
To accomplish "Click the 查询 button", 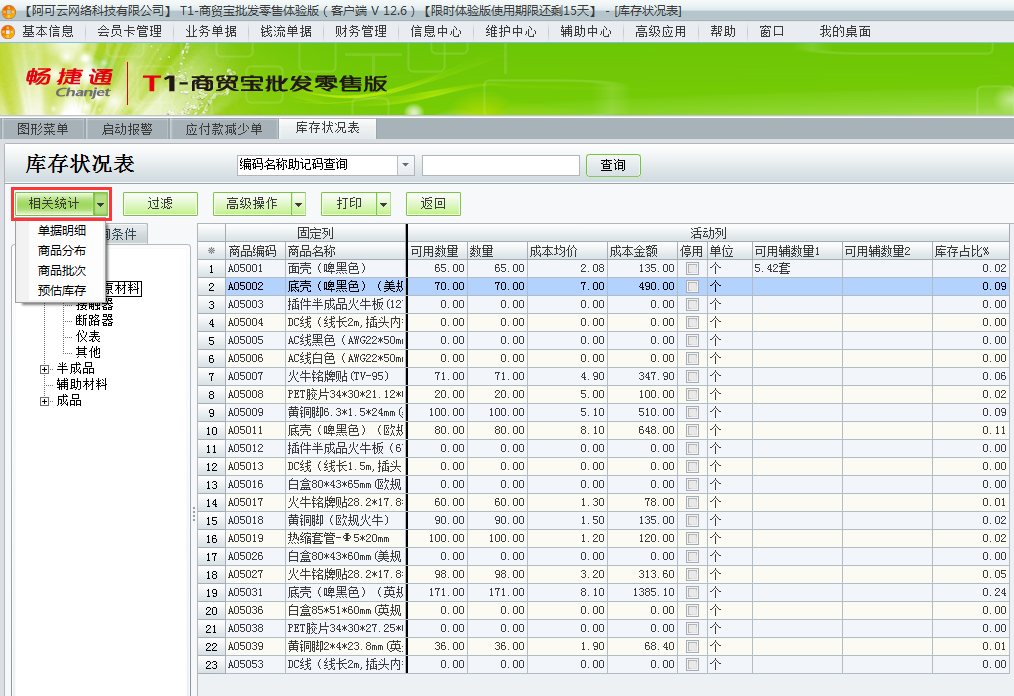I will click(x=612, y=165).
